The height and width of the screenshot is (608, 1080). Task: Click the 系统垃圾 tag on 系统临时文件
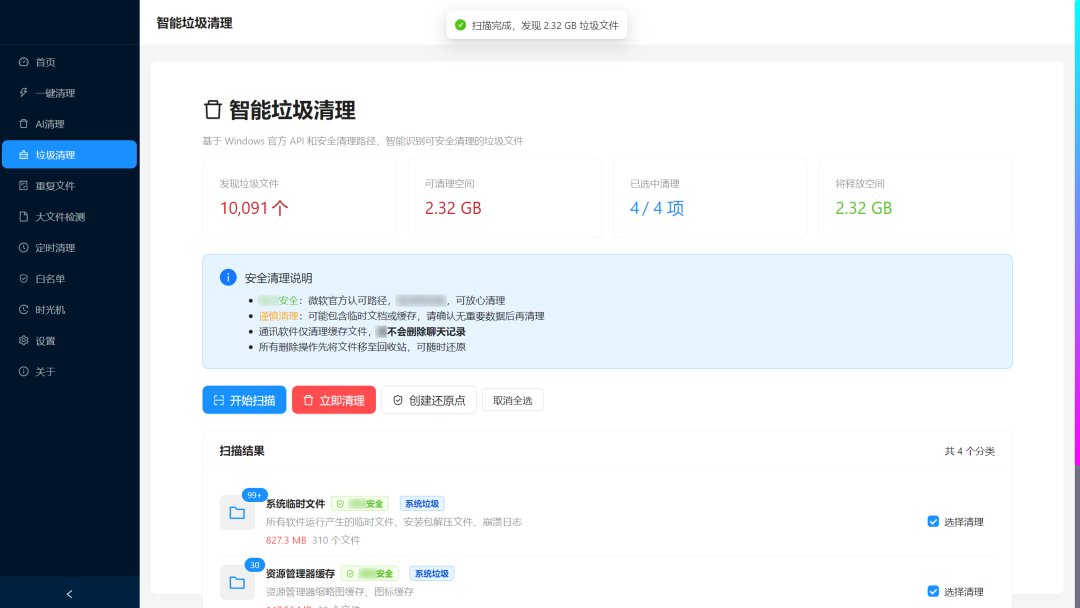(422, 504)
